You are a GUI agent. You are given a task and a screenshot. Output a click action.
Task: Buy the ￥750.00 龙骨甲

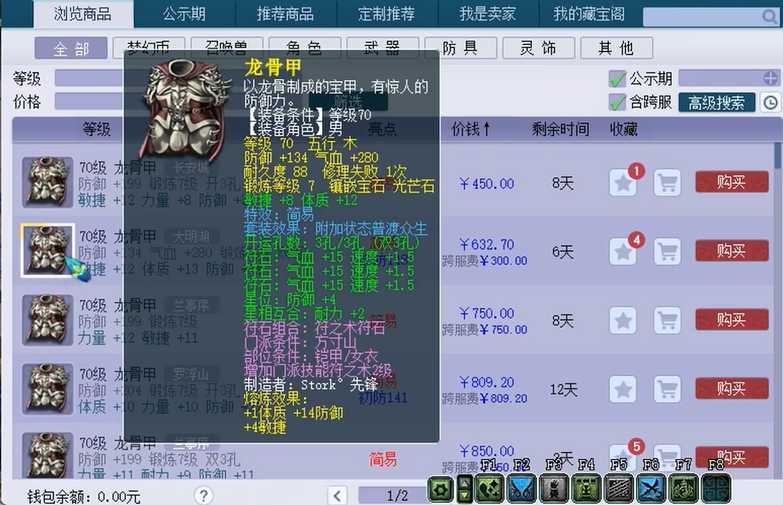[x=732, y=319]
